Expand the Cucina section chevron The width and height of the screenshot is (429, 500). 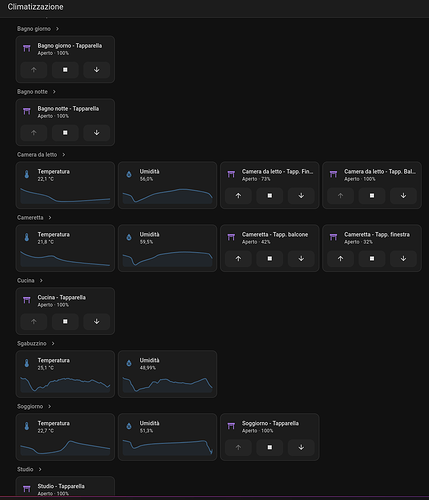tap(41, 281)
